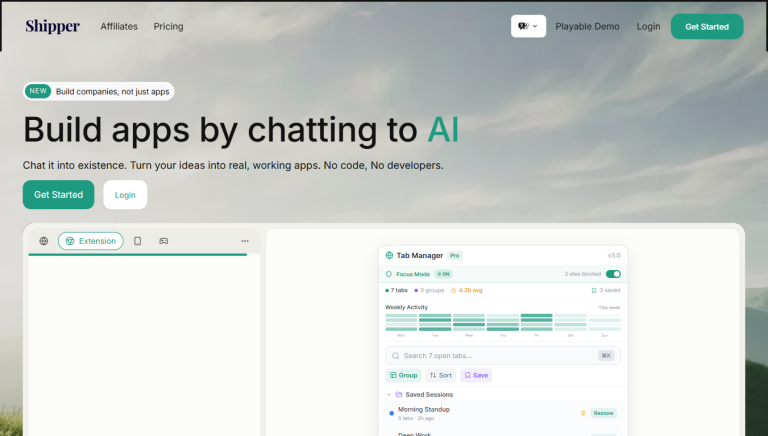
Task: Restore the Morning Standup session
Action: point(603,413)
